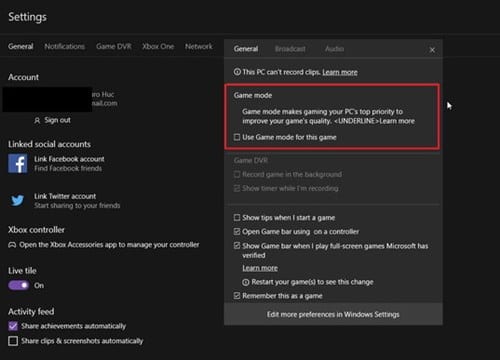This screenshot has height=360, width=500.
Task: Click the Game mode heading
Action: [x=253, y=95]
